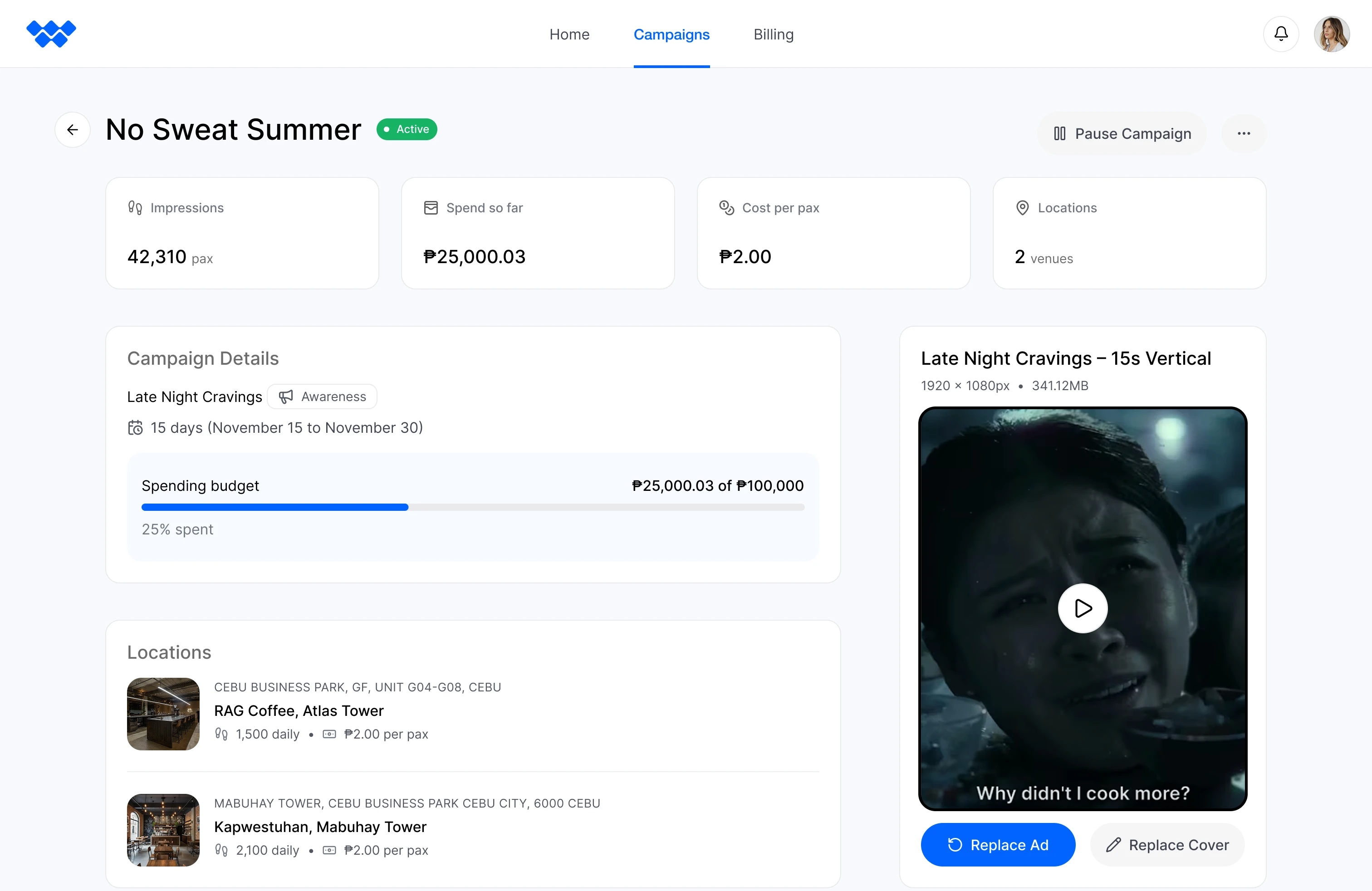The height and width of the screenshot is (891, 1372).
Task: Click the envelope icon on Spend so far card
Action: (x=431, y=207)
